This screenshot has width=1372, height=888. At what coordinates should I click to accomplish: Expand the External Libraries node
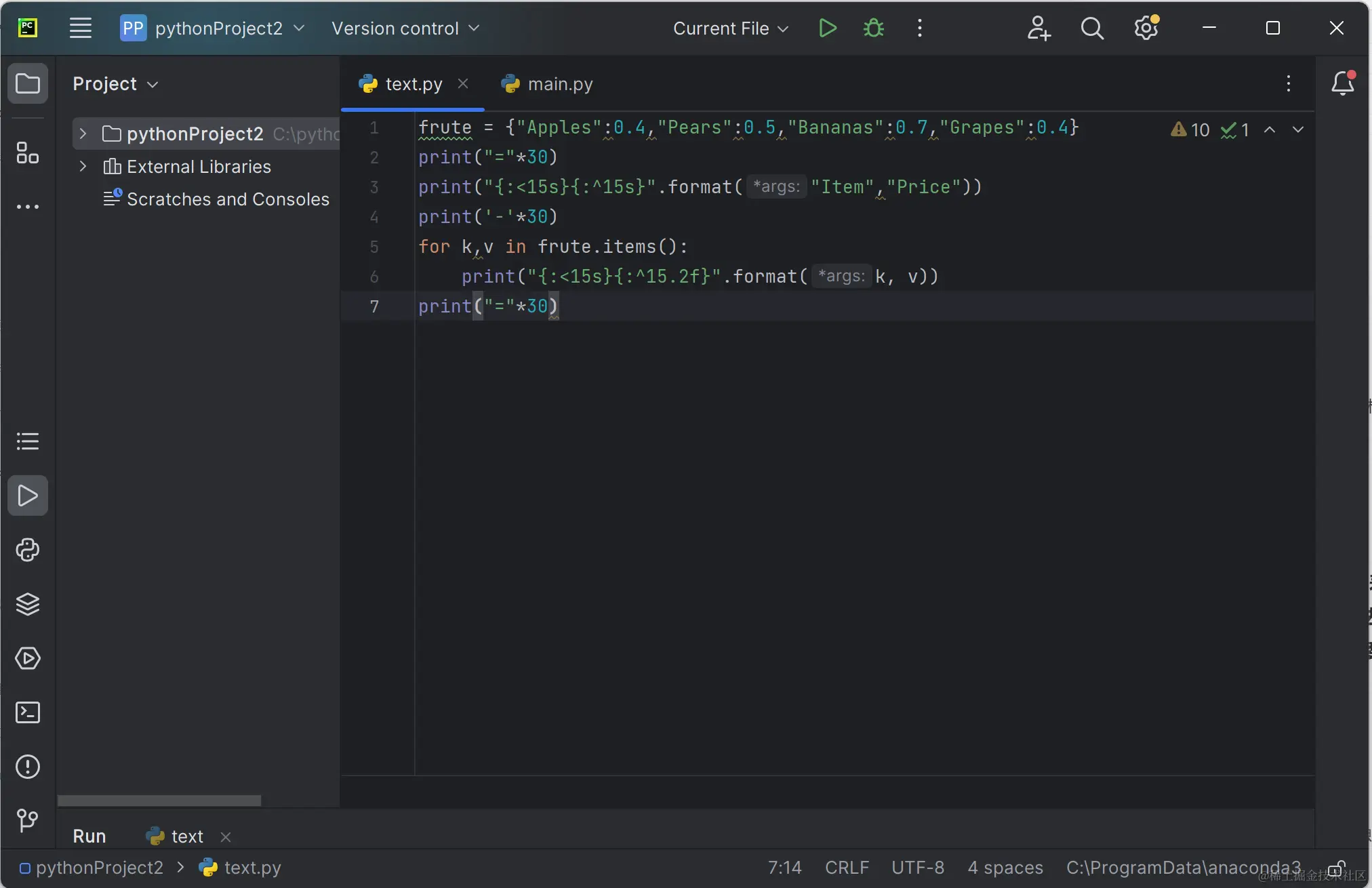click(83, 166)
